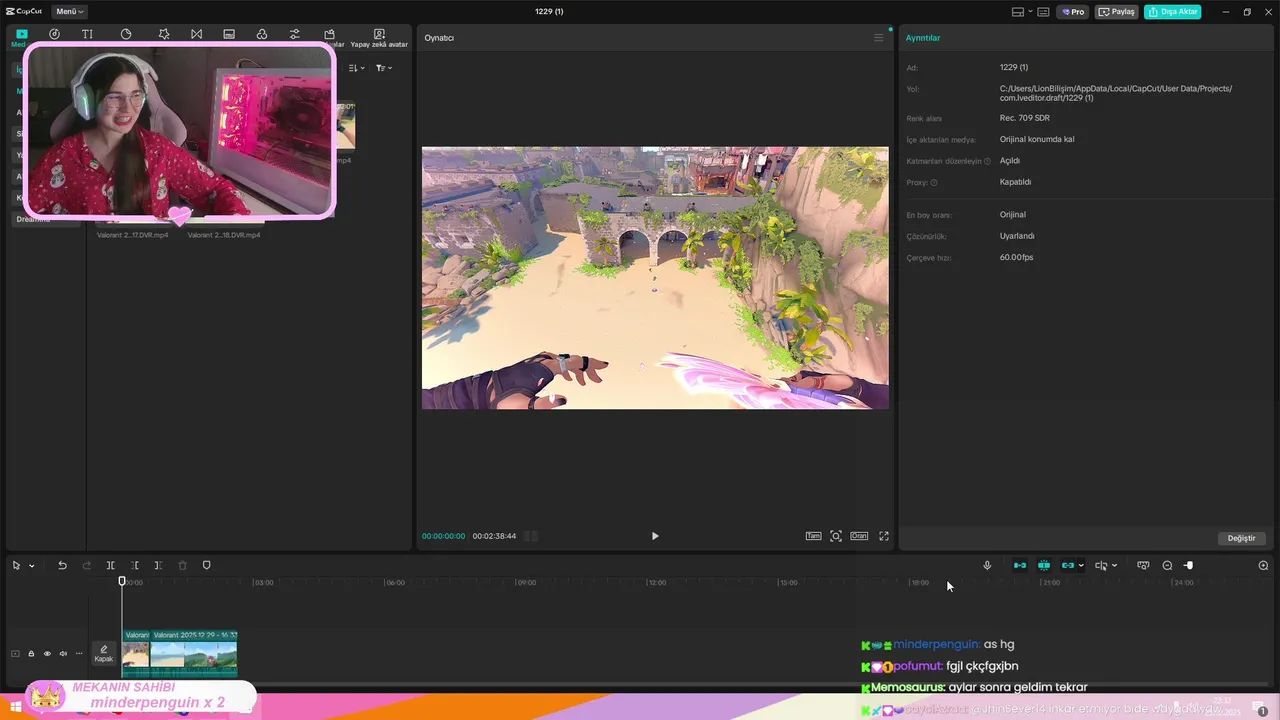Open the Oran aspect ratio button
This screenshot has width=1280, height=720.
[859, 536]
